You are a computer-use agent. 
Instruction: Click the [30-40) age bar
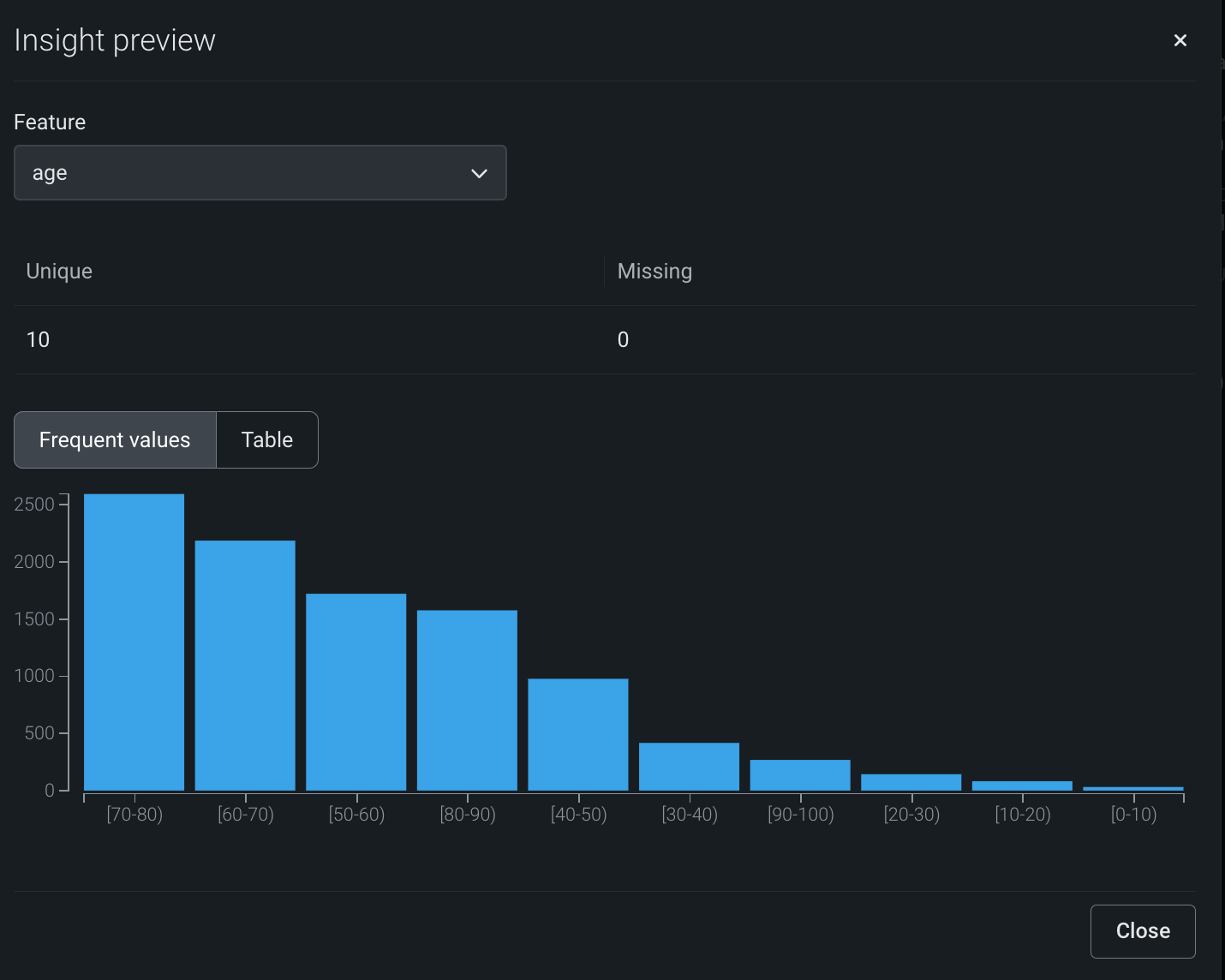pos(689,767)
